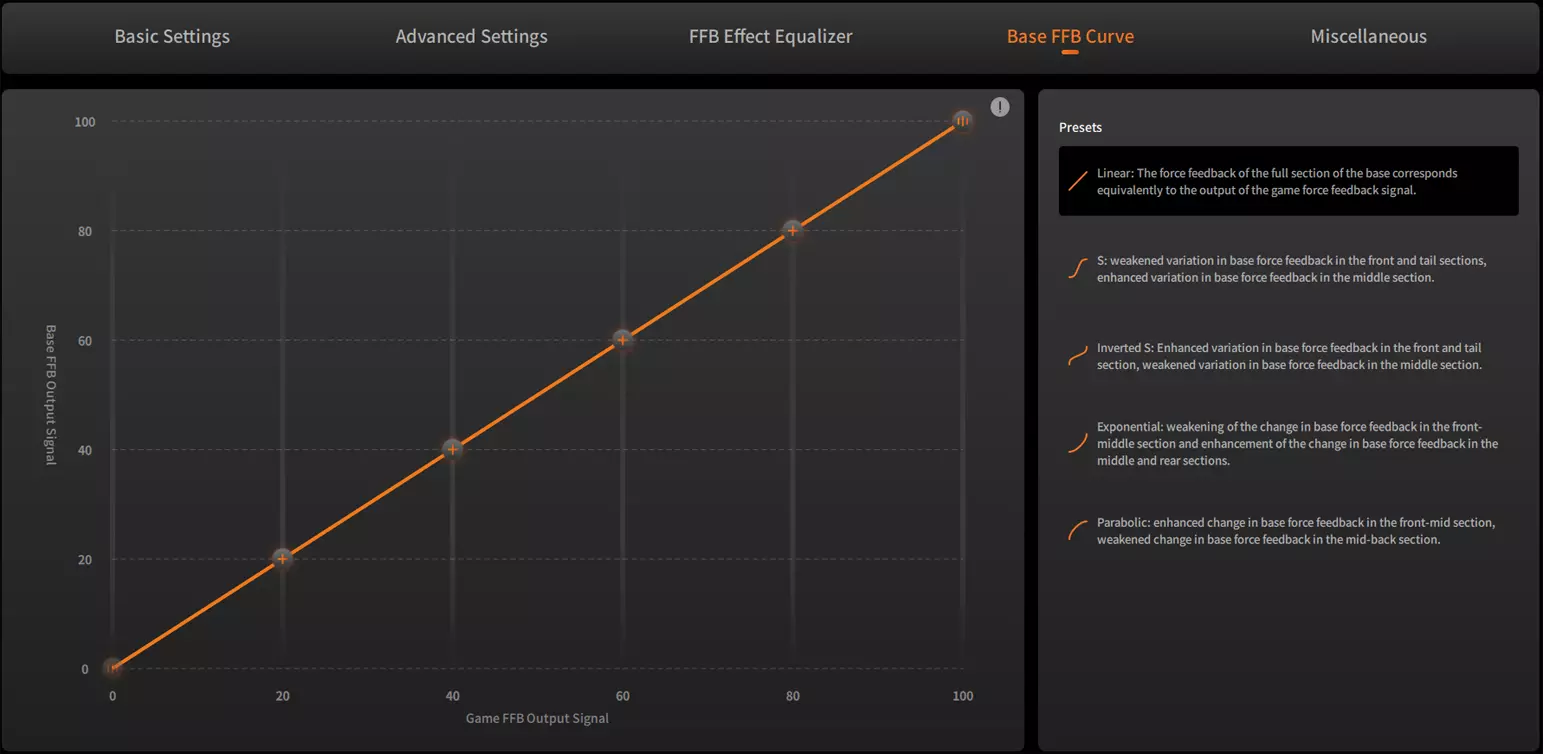Click the curve control point at 20
This screenshot has height=754, width=1544.
pos(282,559)
